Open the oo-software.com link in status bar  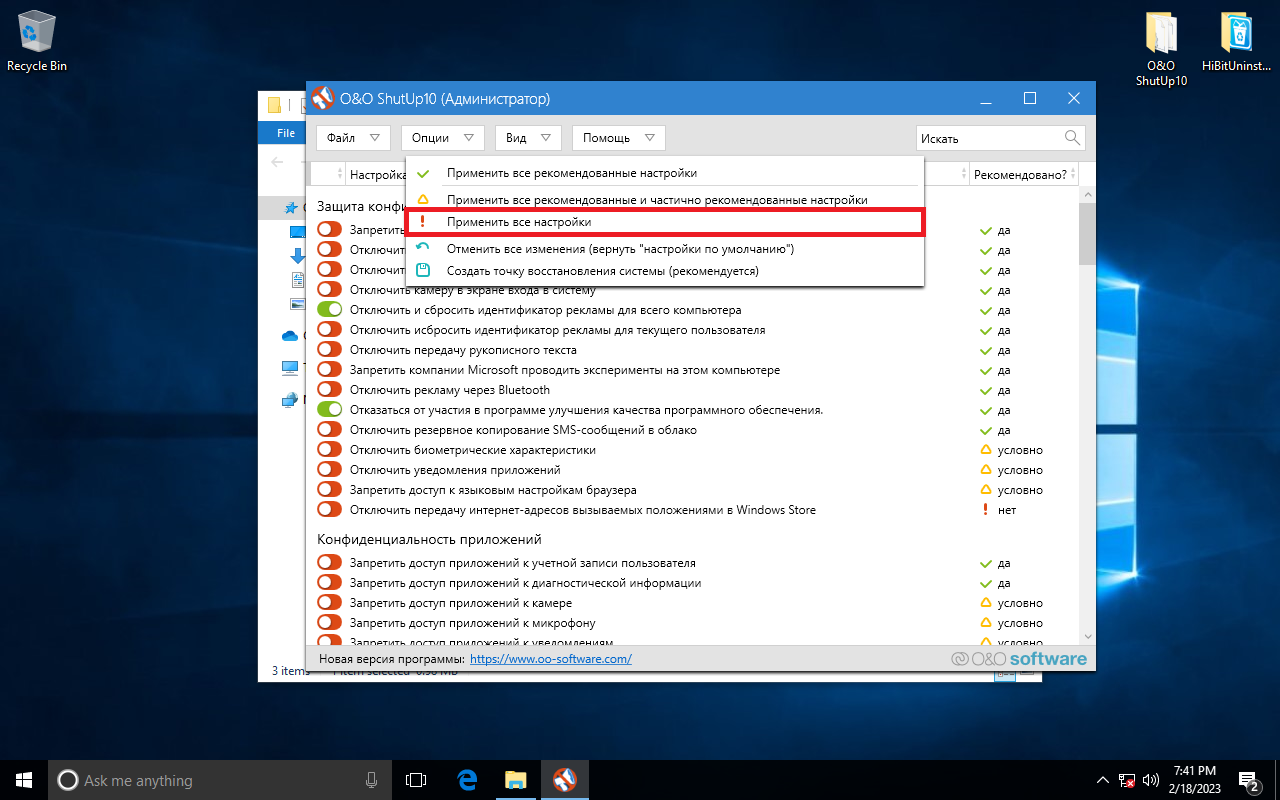click(550, 659)
